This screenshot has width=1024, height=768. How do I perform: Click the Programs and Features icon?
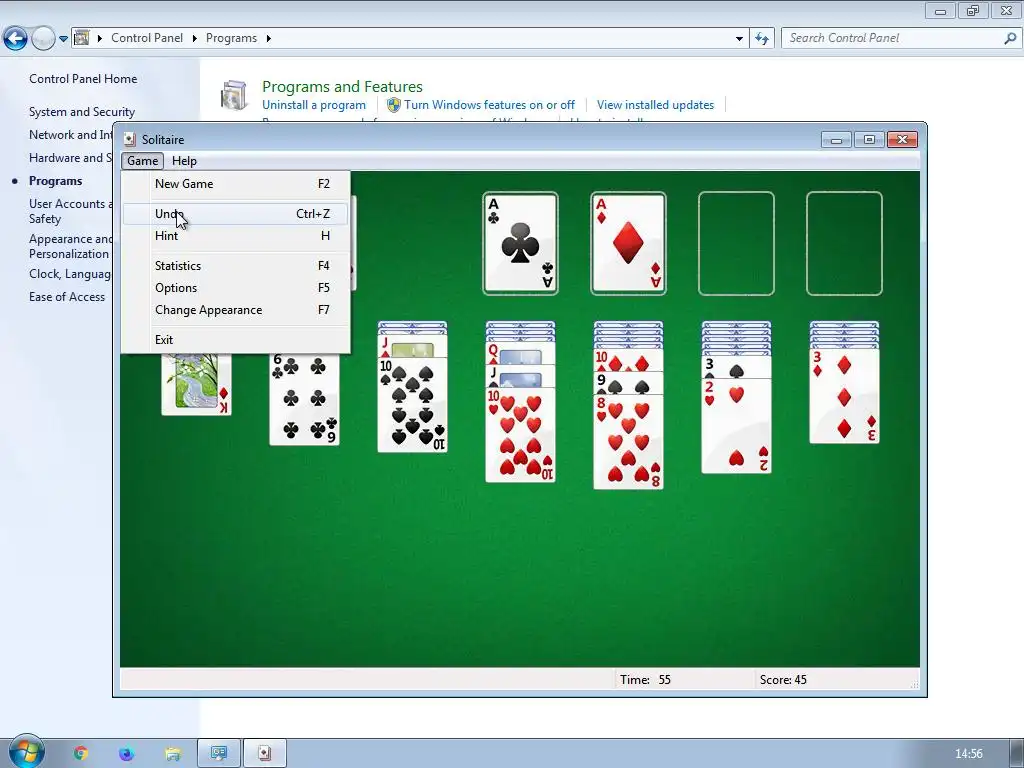tap(234, 95)
